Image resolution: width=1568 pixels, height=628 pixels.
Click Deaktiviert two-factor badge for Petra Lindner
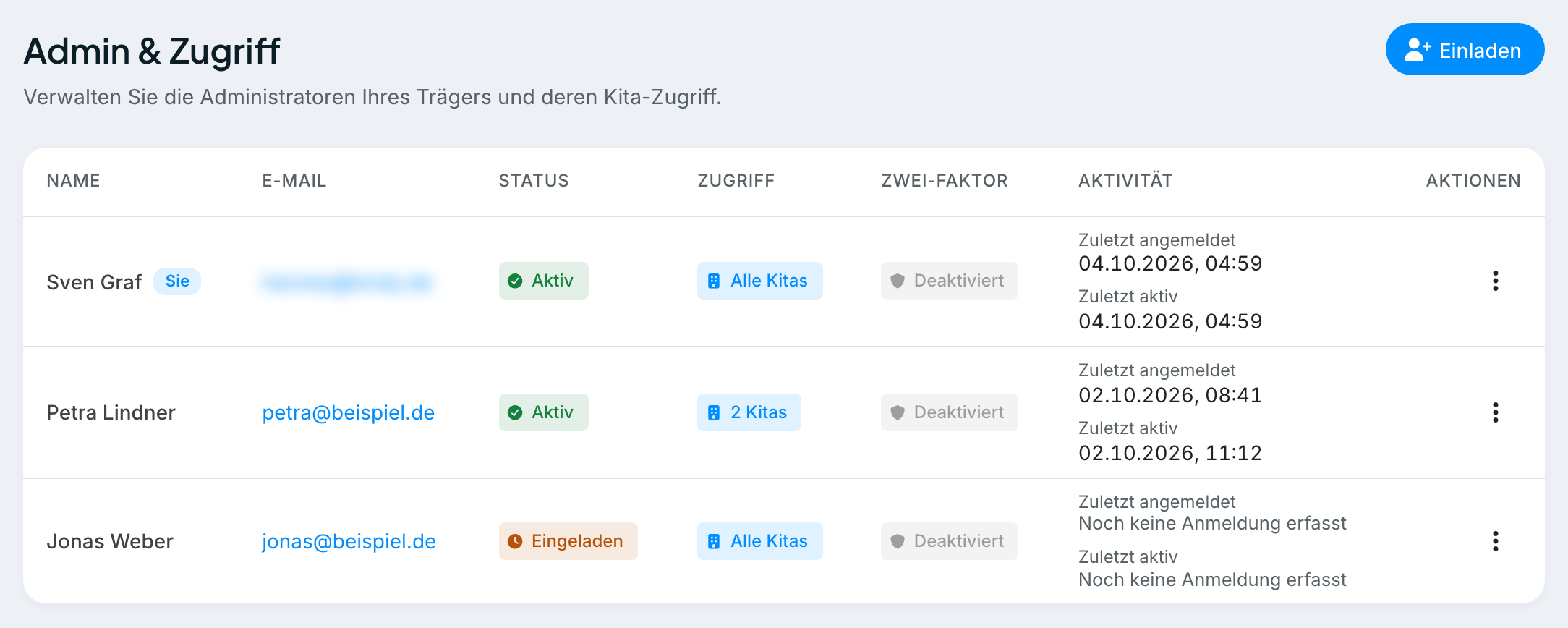click(949, 412)
